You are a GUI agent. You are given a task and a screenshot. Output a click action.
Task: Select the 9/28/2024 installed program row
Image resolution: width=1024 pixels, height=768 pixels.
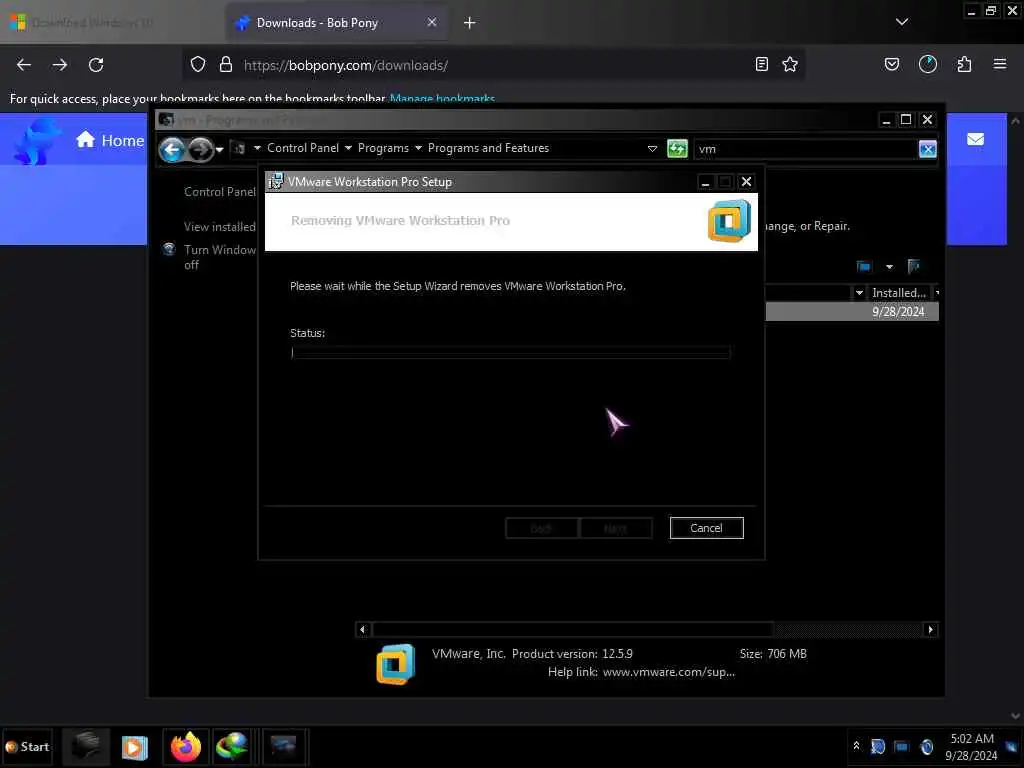(852, 312)
